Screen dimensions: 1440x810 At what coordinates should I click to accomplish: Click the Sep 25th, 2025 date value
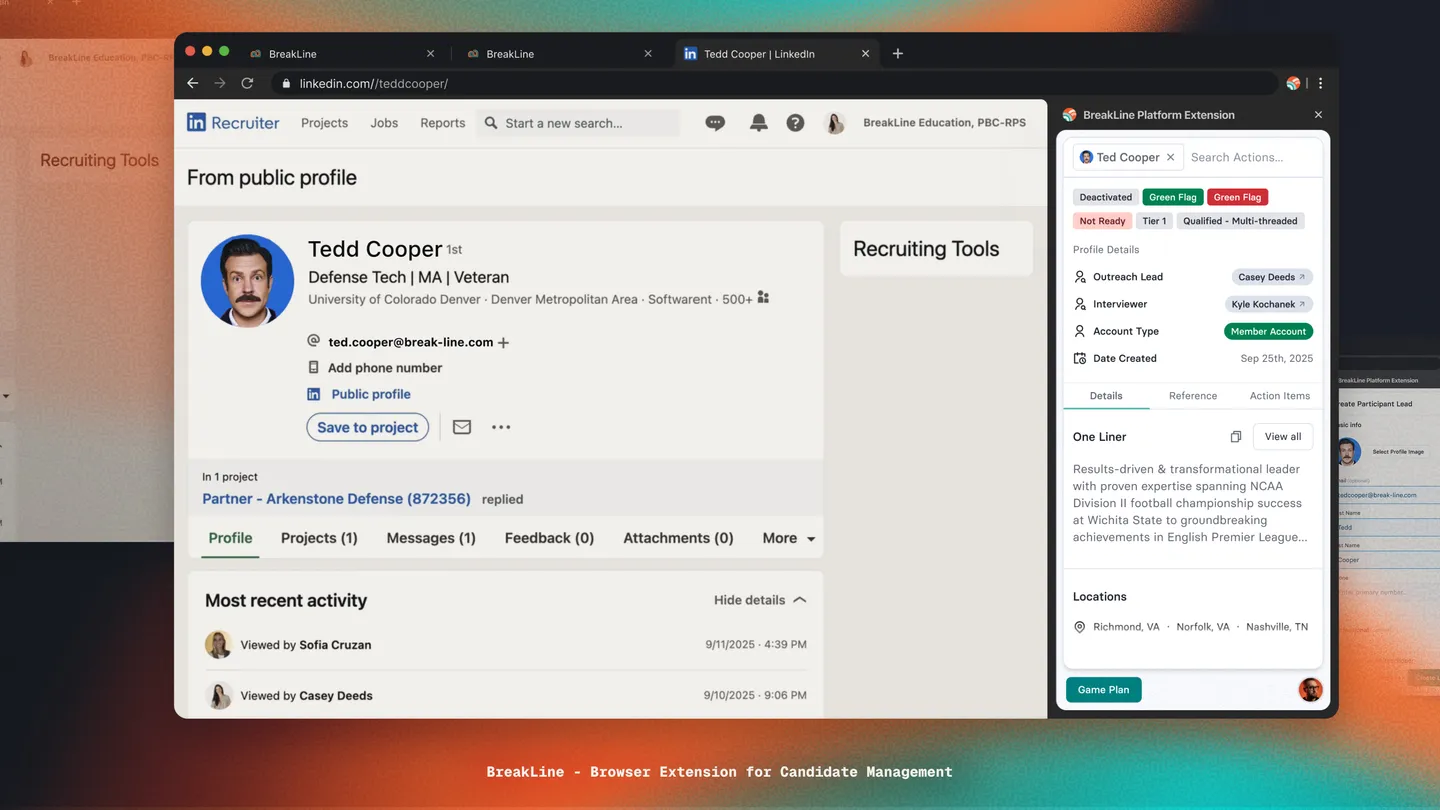(1277, 358)
